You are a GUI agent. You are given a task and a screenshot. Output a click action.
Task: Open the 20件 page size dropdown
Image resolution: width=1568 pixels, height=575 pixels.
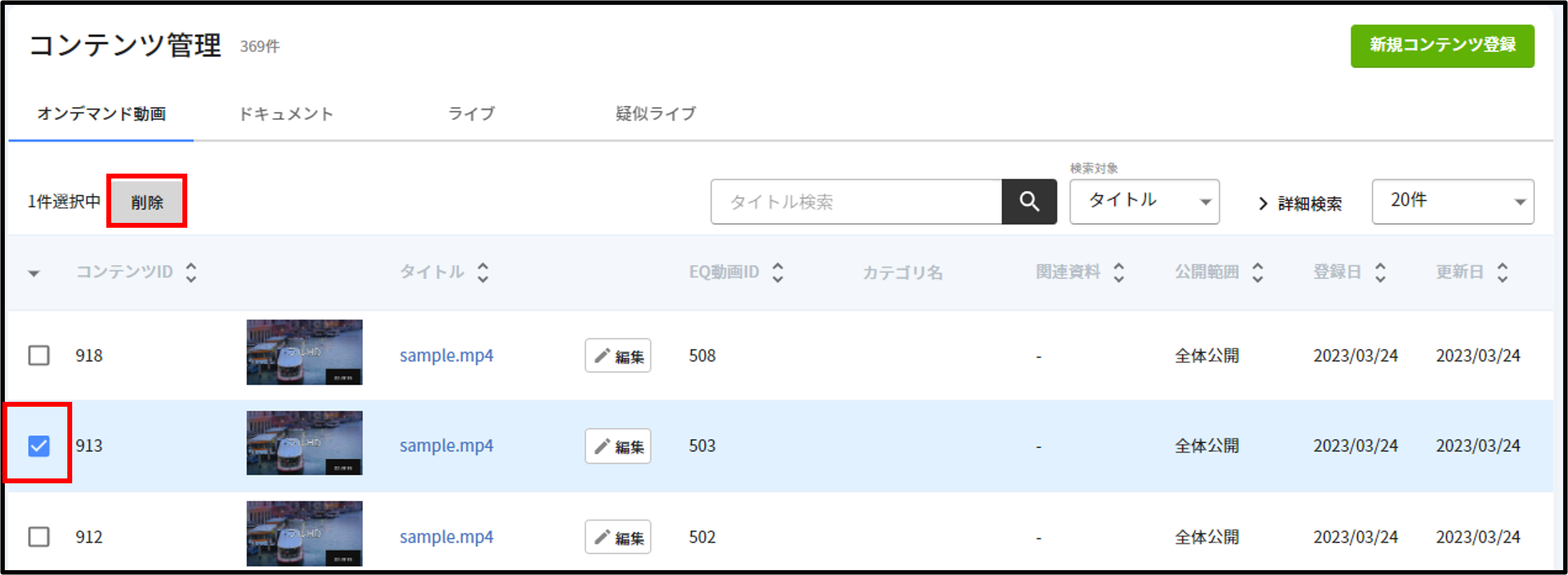pos(1452,201)
